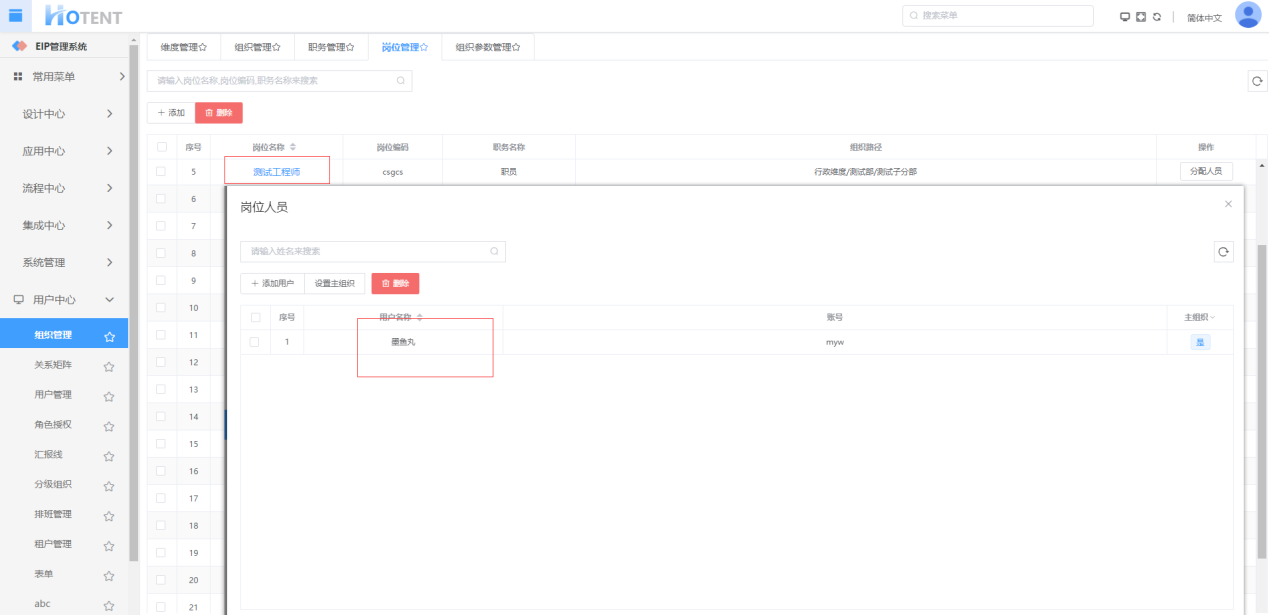Click the sidebar collapse icon at top-left
1269x615 pixels.
15,15
